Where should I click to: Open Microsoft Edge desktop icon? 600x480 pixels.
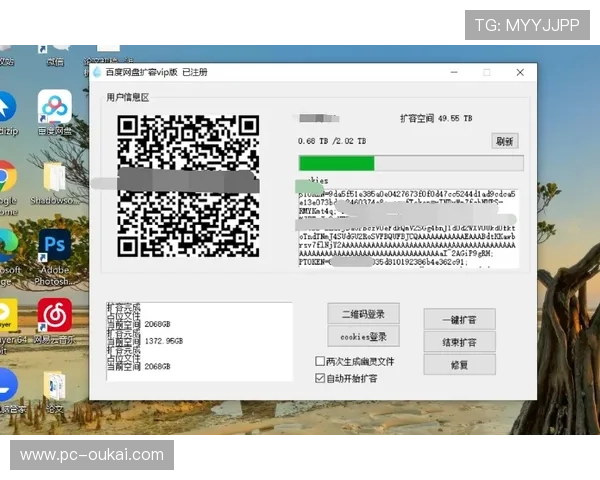7,257
